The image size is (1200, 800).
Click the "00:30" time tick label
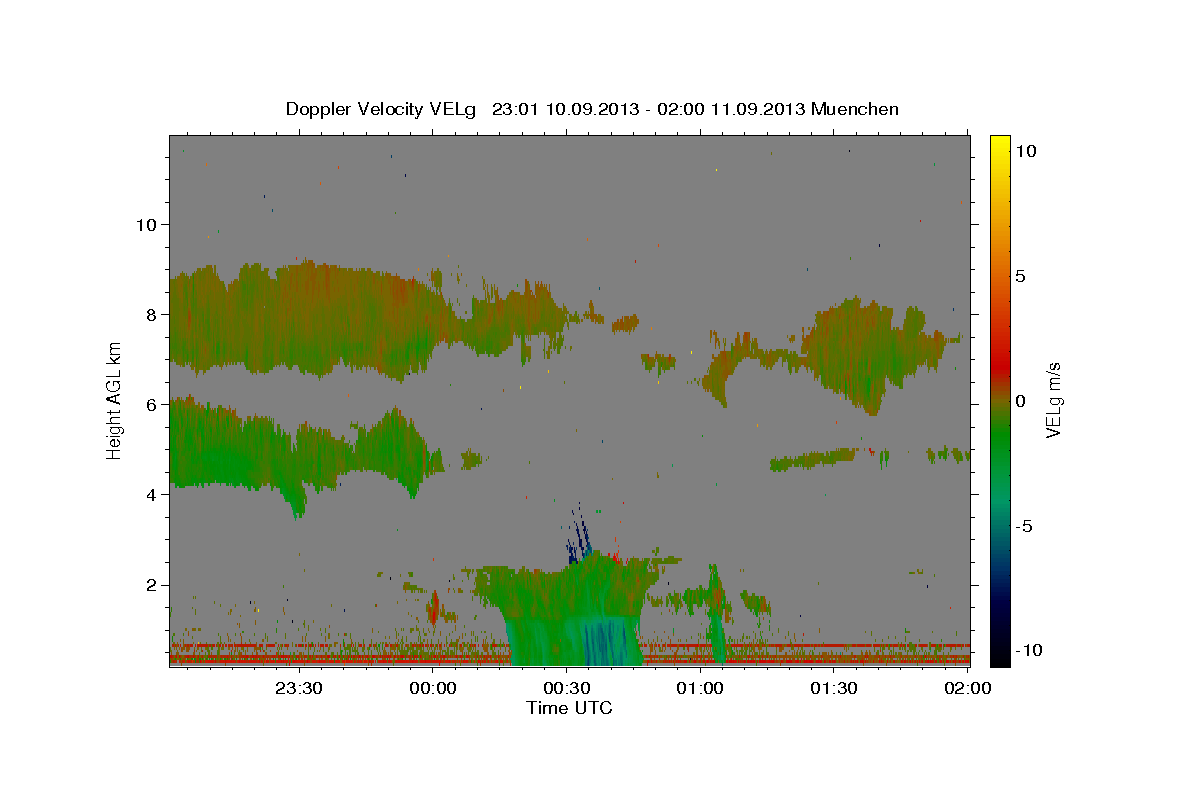click(567, 688)
